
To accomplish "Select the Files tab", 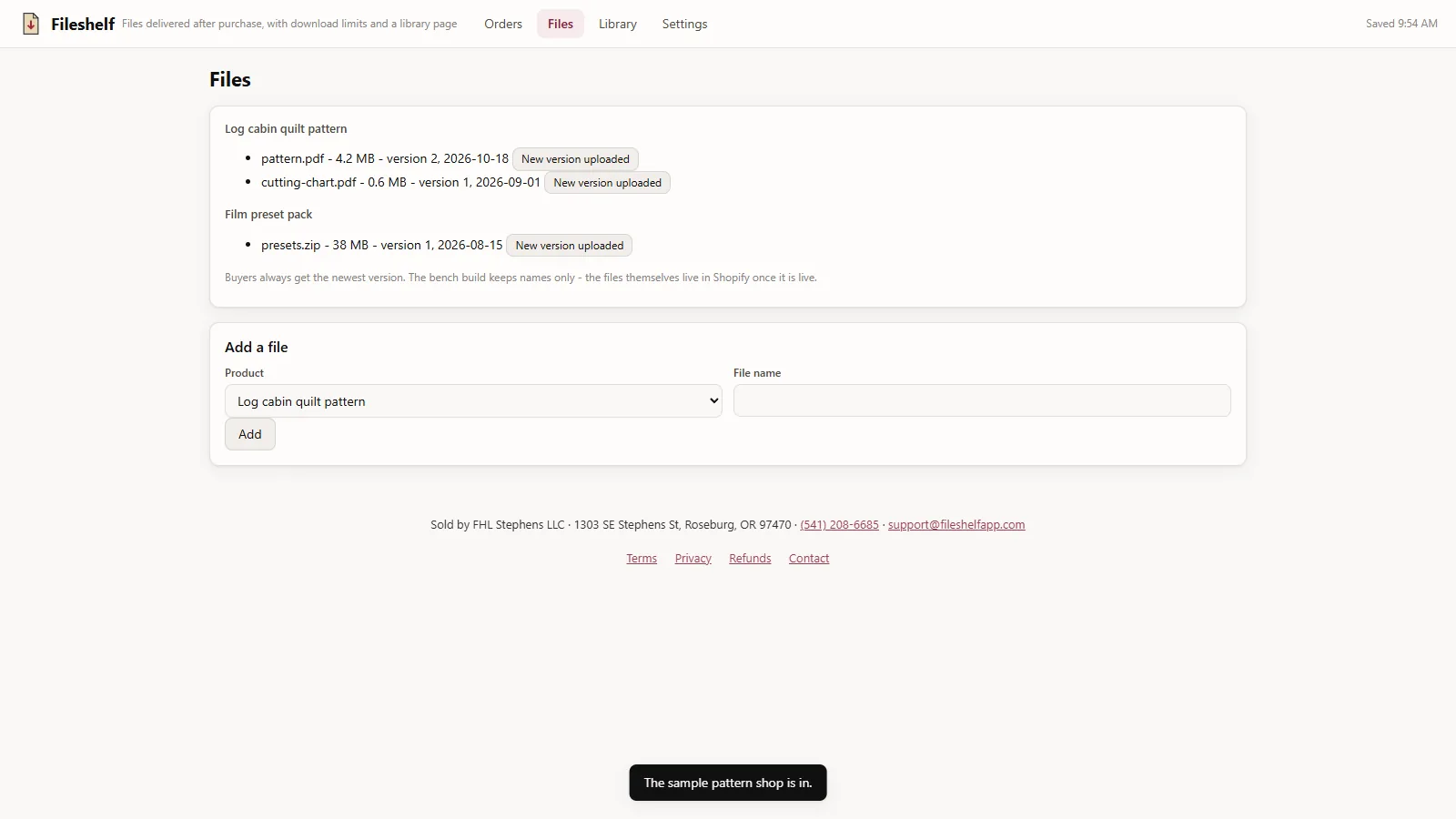I will 561,24.
